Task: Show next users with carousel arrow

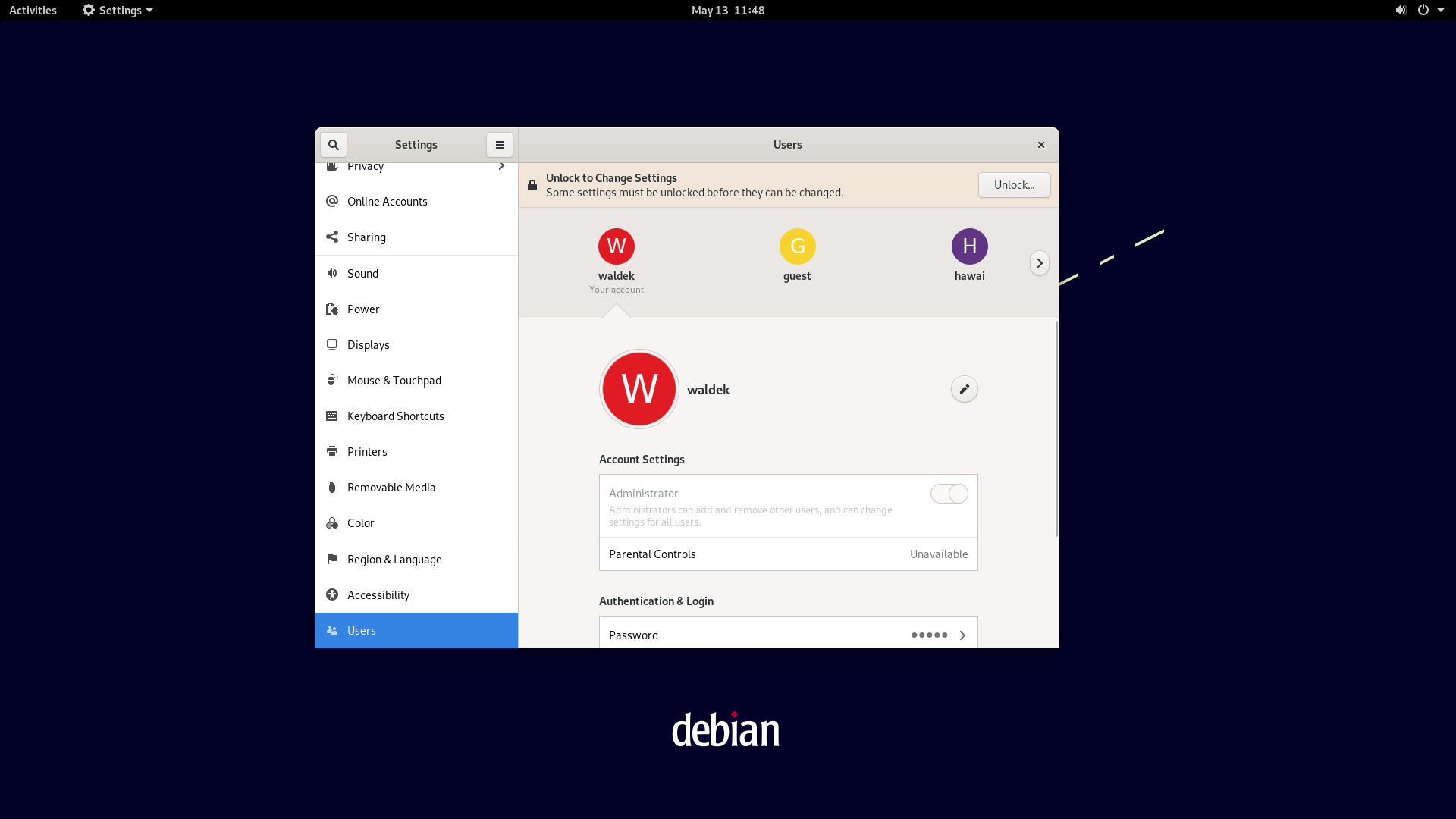Action: (1040, 263)
